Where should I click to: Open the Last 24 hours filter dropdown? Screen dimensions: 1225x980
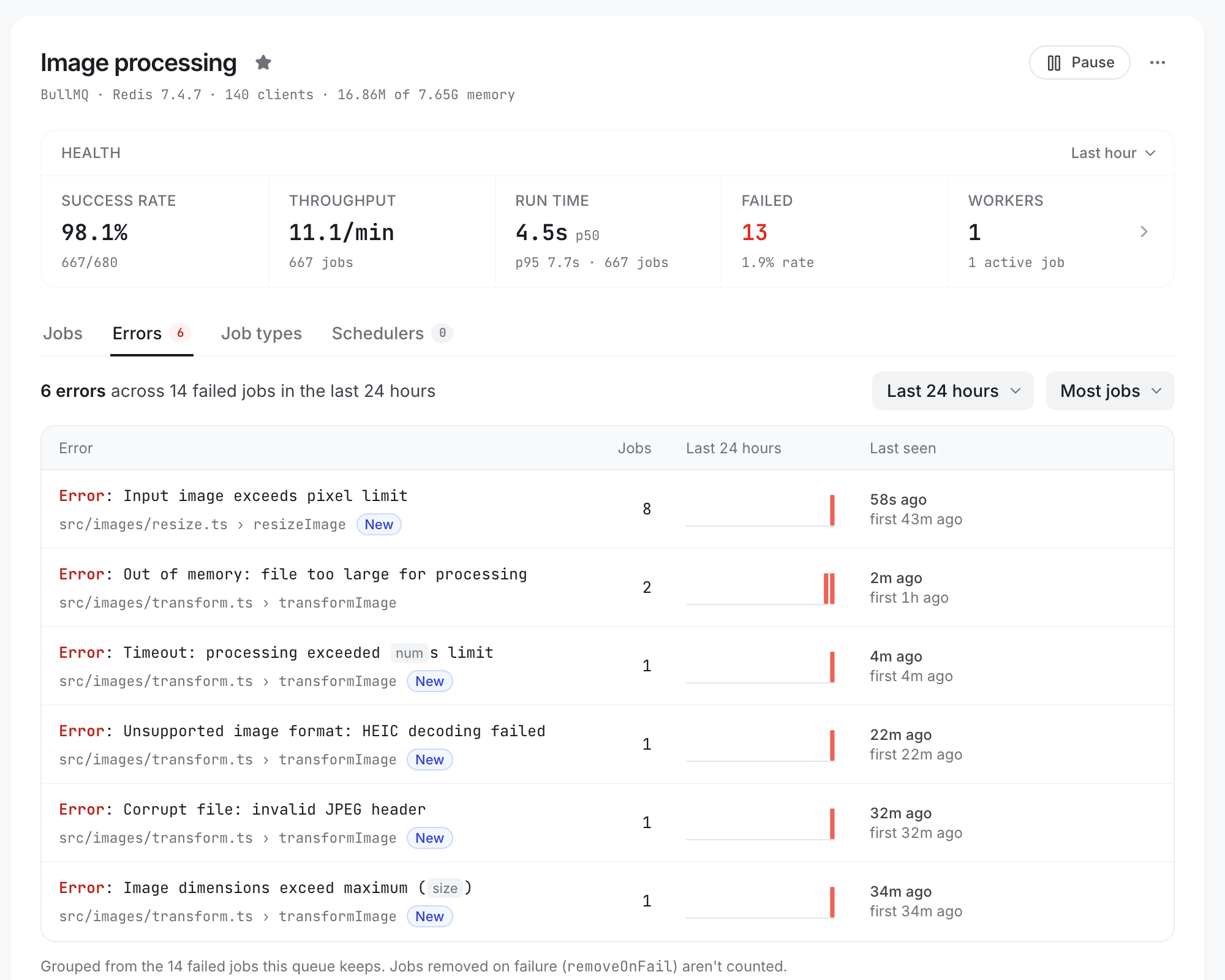pyautogui.click(x=952, y=391)
